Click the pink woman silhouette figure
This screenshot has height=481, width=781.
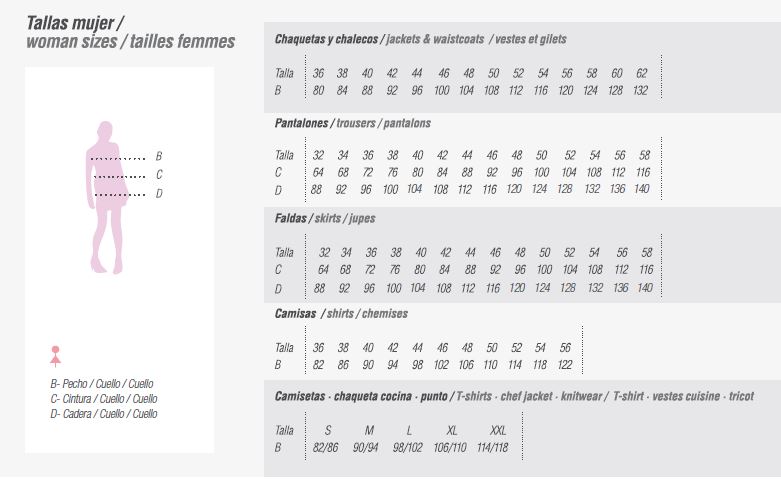tap(108, 196)
